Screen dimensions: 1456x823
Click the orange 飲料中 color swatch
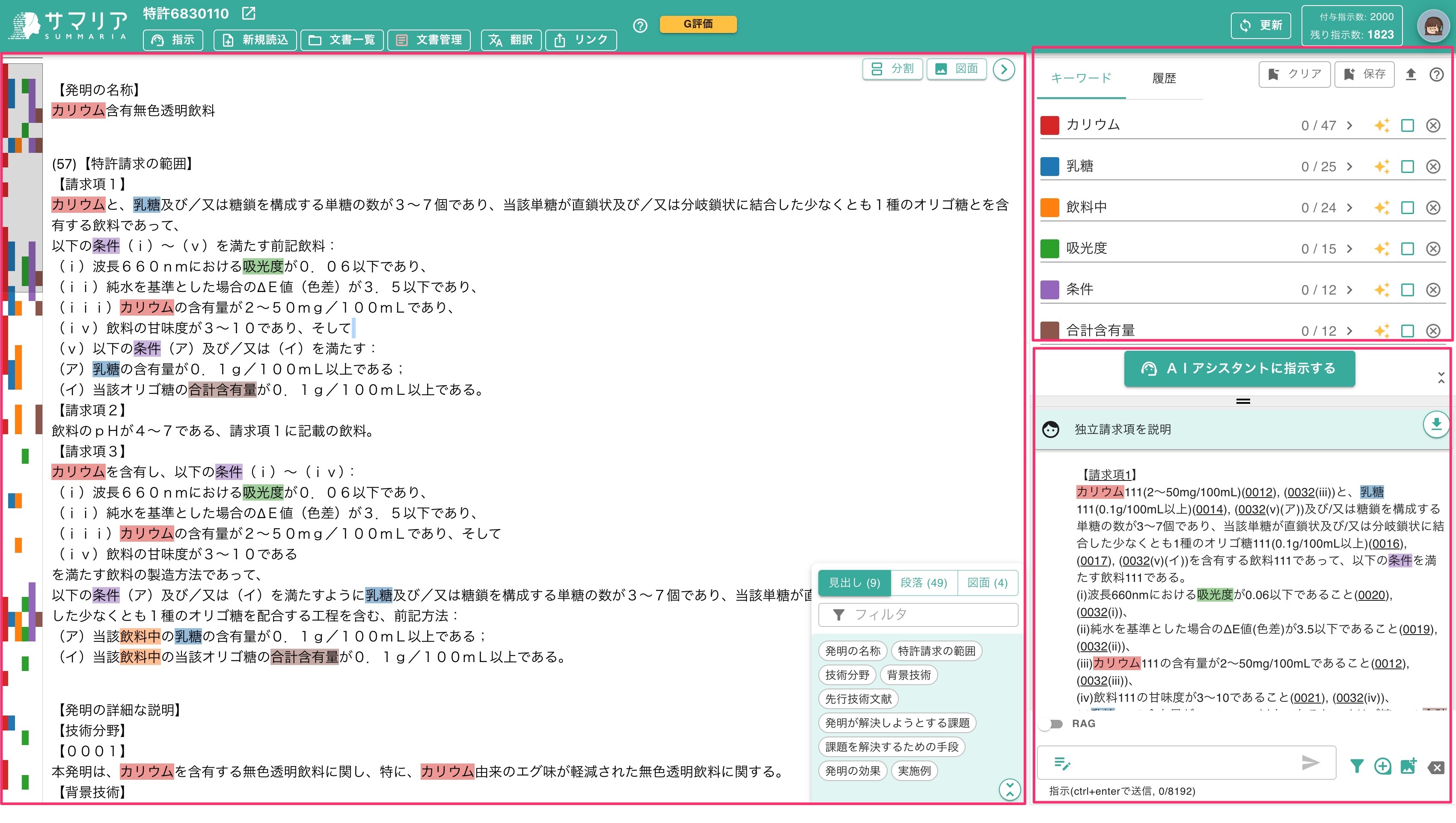click(x=1049, y=208)
